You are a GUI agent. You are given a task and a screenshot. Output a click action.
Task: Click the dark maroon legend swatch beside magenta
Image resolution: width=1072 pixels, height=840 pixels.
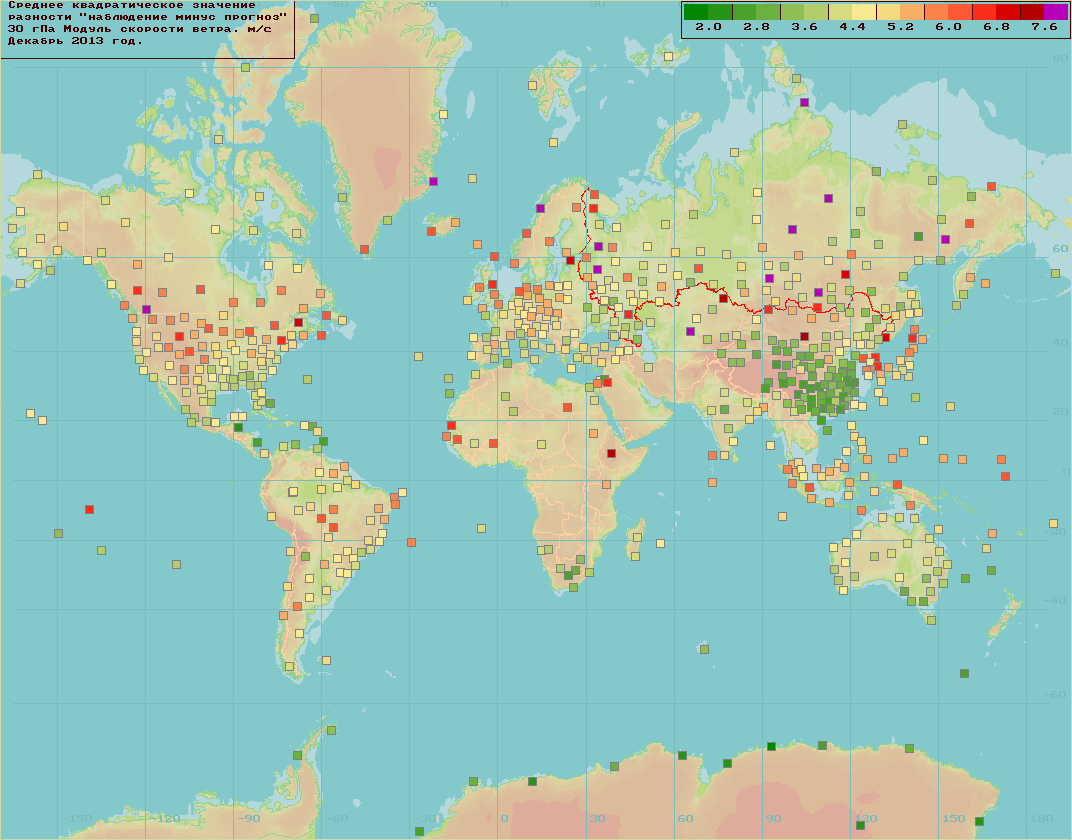(1032, 12)
